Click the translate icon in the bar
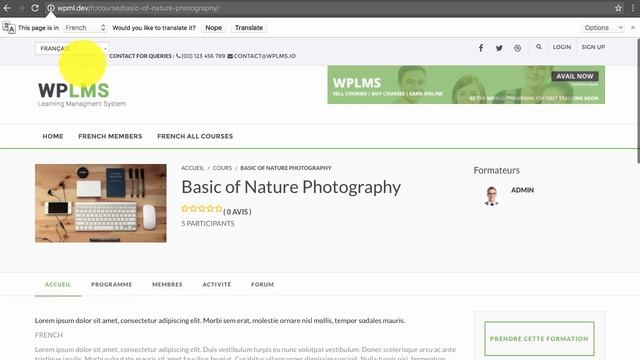640x360 pixels. [9, 28]
